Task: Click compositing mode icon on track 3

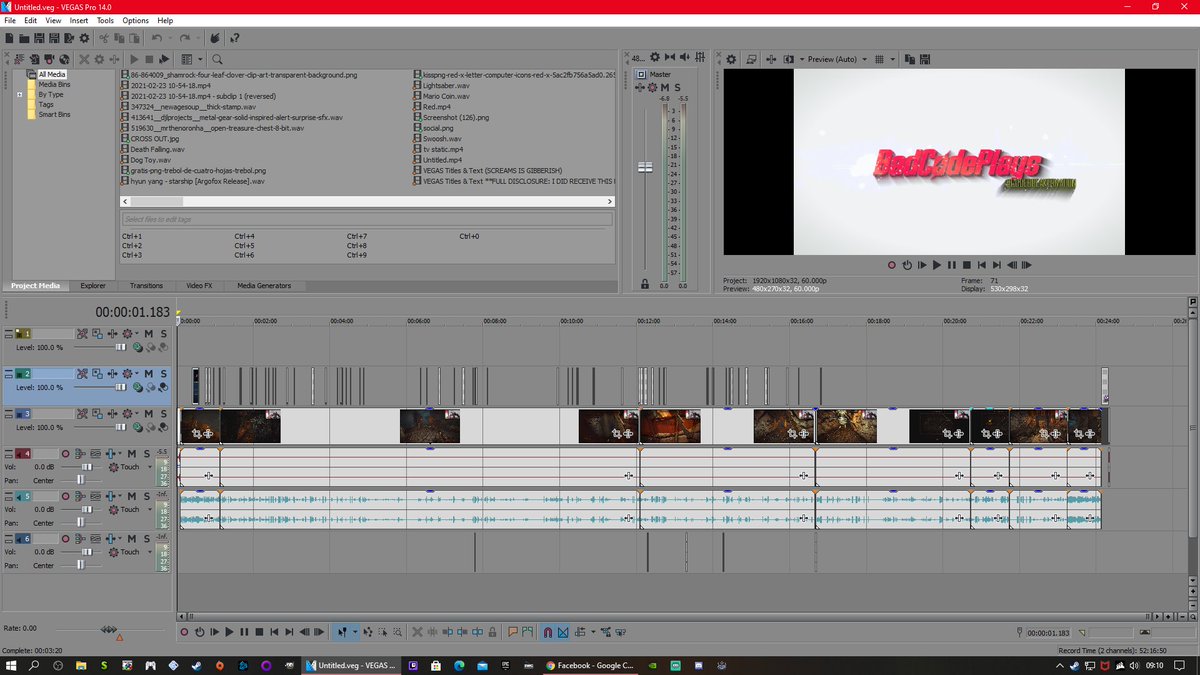Action: 137,427
